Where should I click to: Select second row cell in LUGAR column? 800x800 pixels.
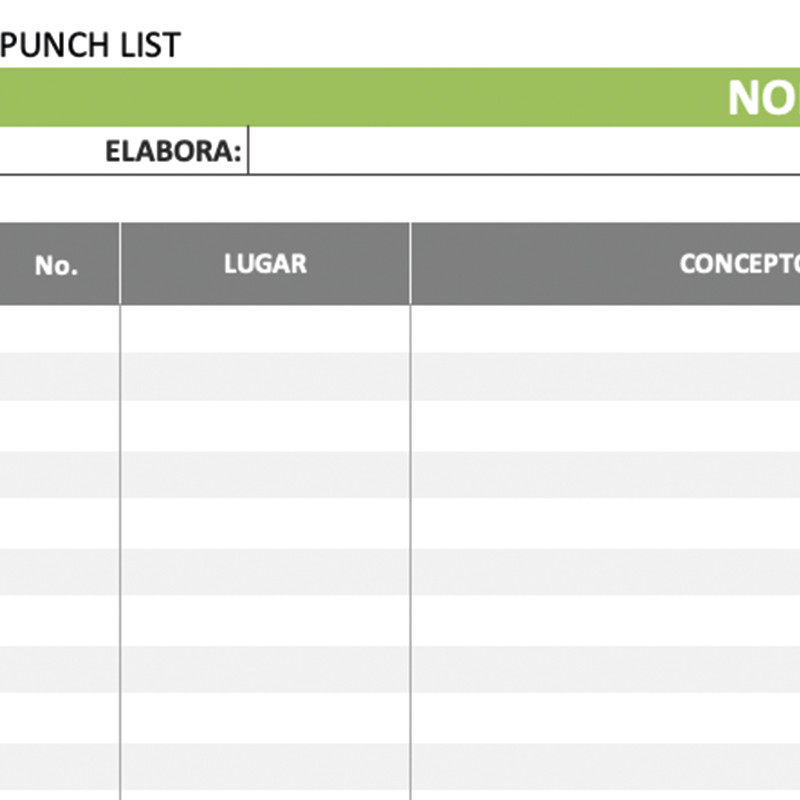265,377
